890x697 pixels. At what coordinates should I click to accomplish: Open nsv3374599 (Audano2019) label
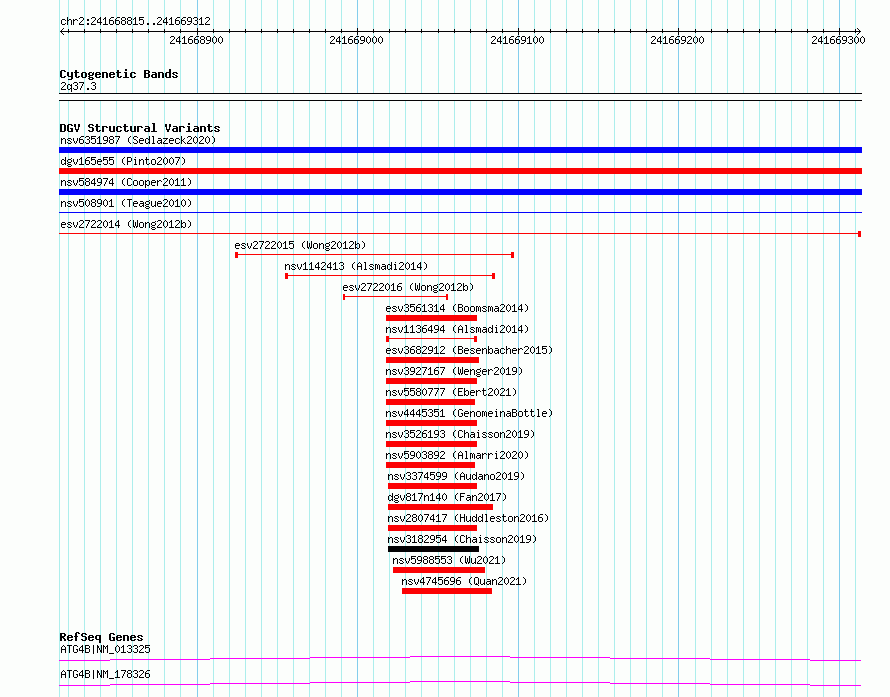pos(456,476)
